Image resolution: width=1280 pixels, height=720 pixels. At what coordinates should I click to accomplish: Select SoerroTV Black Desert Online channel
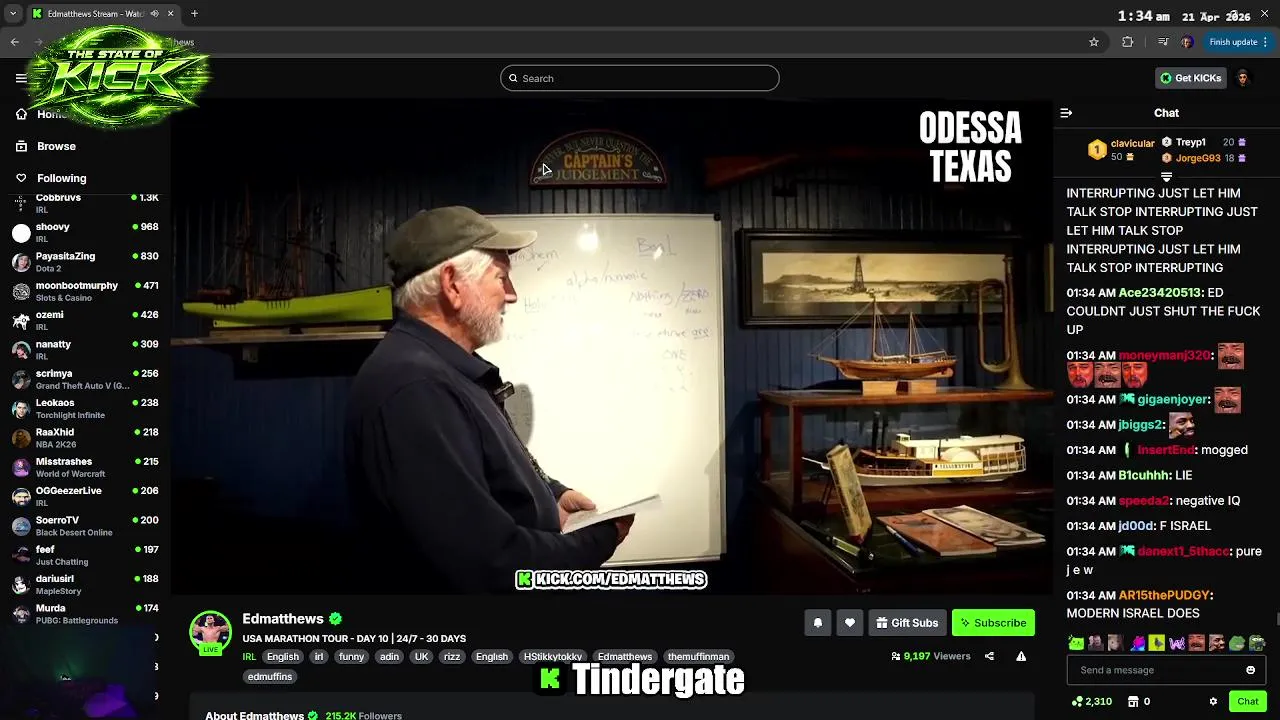pyautogui.click(x=85, y=526)
